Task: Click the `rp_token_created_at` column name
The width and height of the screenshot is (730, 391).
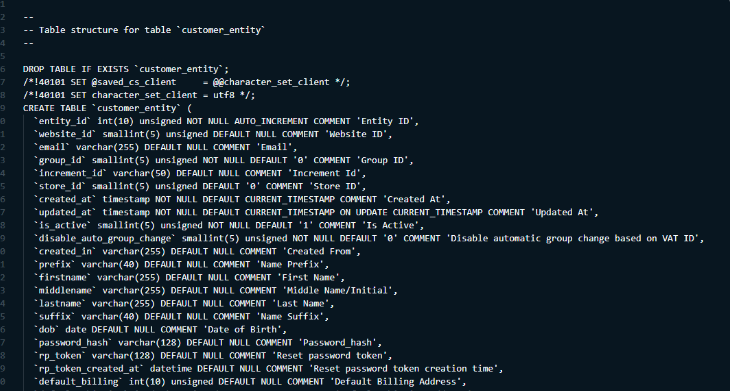Action: (89, 369)
